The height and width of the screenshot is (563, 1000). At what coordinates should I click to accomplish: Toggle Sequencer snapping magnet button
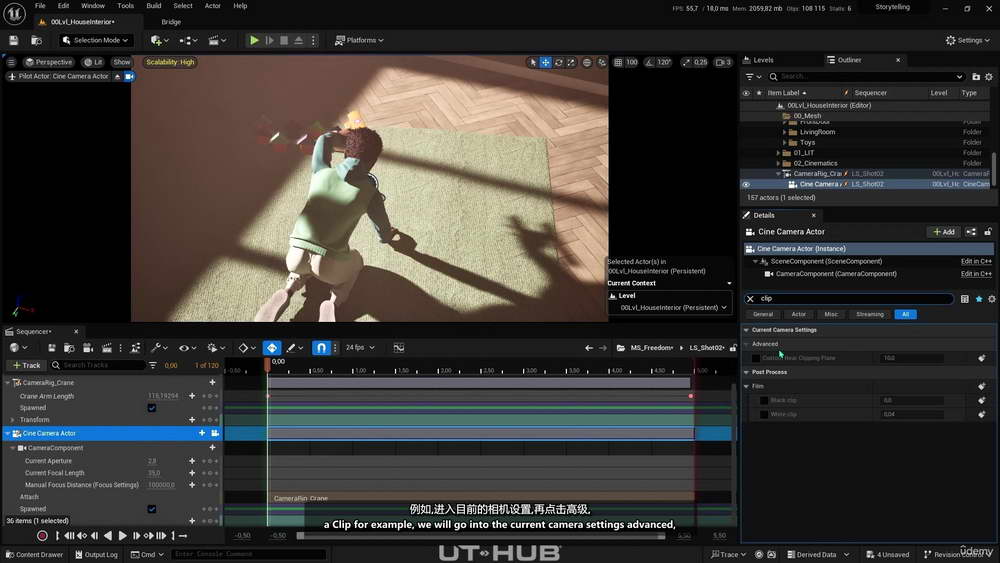321,348
